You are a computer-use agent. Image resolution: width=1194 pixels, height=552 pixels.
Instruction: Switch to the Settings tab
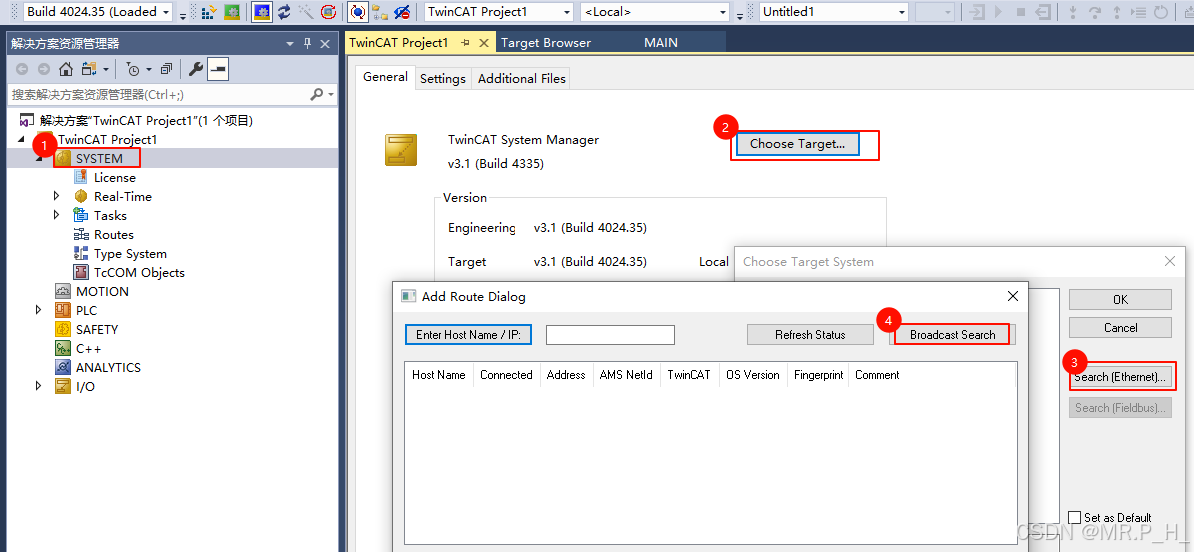tap(442, 78)
